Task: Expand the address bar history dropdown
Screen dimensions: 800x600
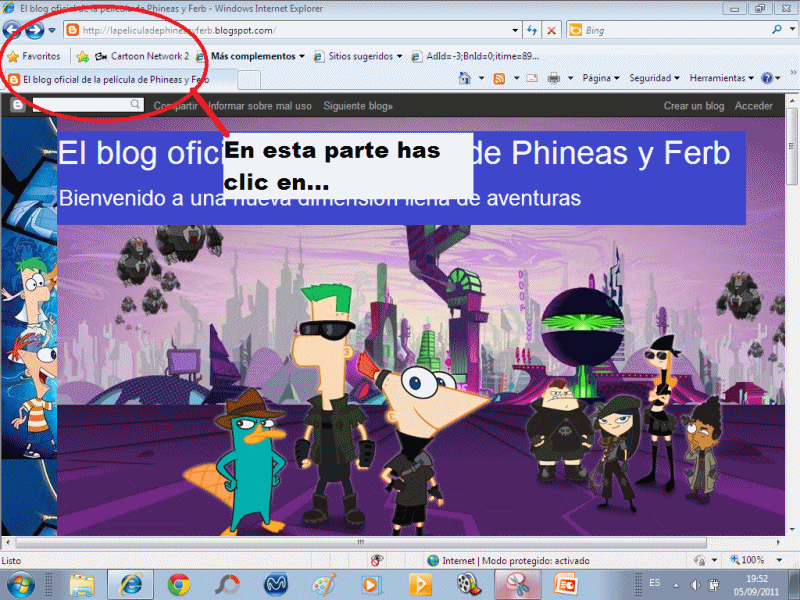Action: click(x=515, y=31)
